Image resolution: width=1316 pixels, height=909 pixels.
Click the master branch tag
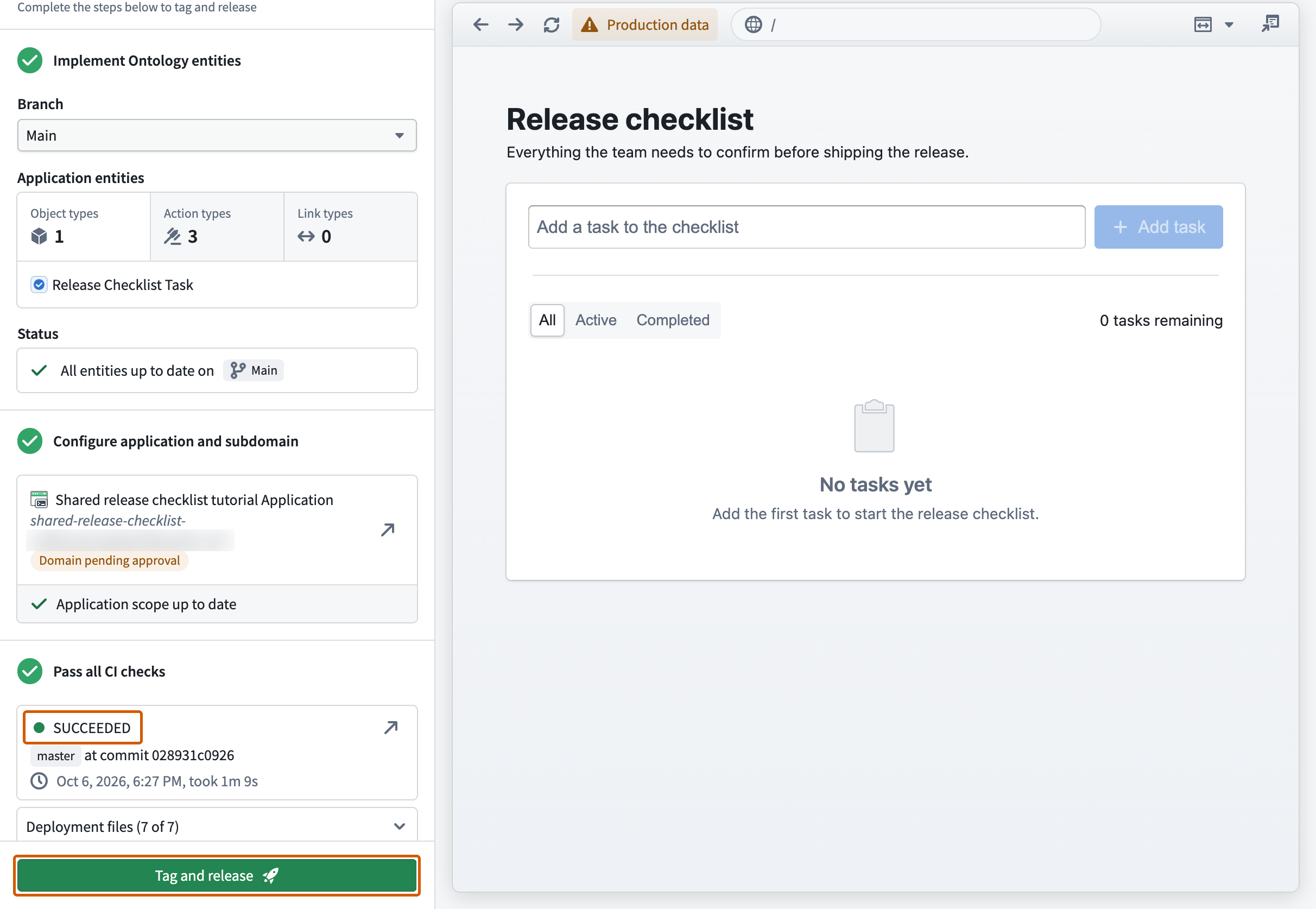56,756
